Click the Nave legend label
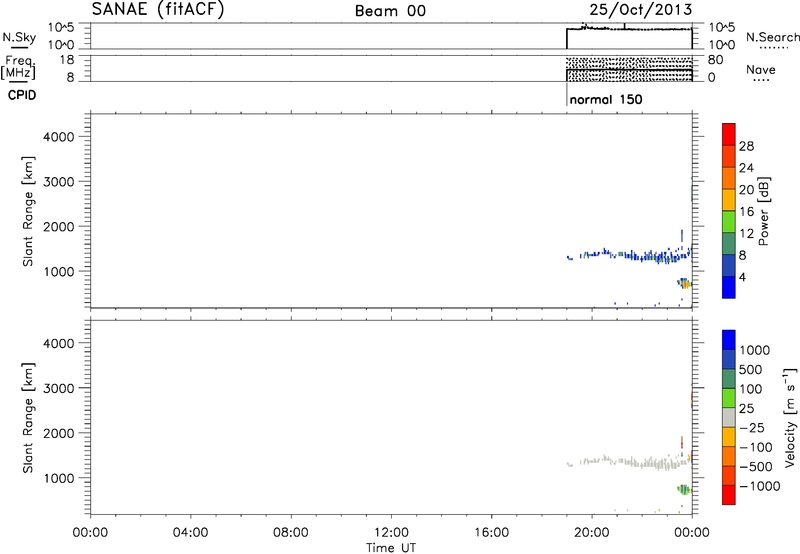Image resolution: width=800 pixels, height=554 pixels. [761, 69]
